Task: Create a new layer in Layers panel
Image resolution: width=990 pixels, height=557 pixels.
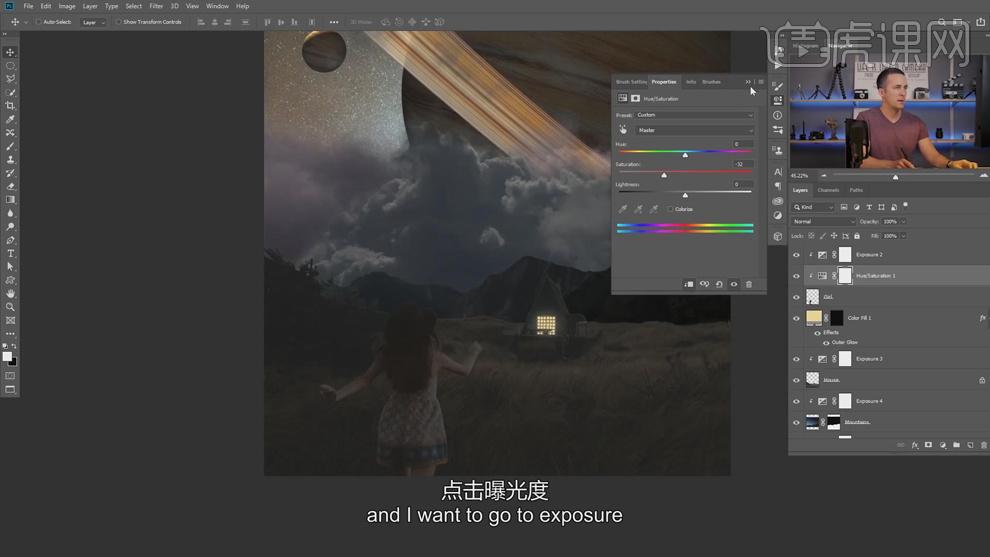Action: click(970, 445)
